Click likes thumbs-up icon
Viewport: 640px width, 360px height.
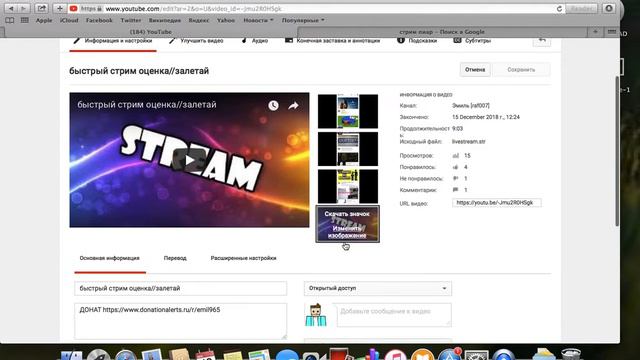pyautogui.click(x=455, y=167)
